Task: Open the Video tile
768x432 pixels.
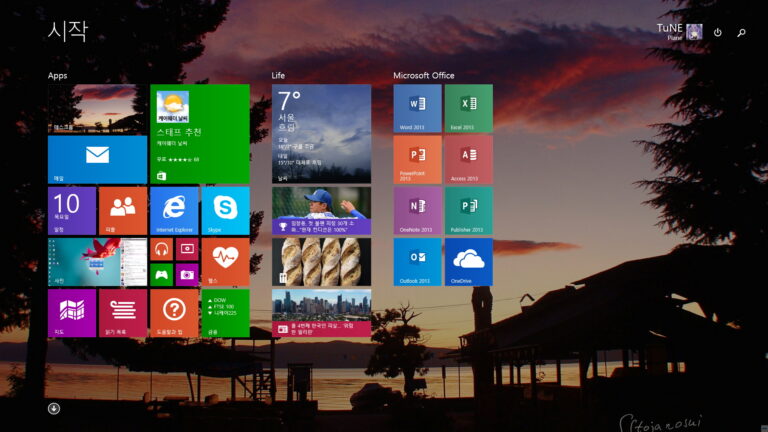Action: (187, 249)
